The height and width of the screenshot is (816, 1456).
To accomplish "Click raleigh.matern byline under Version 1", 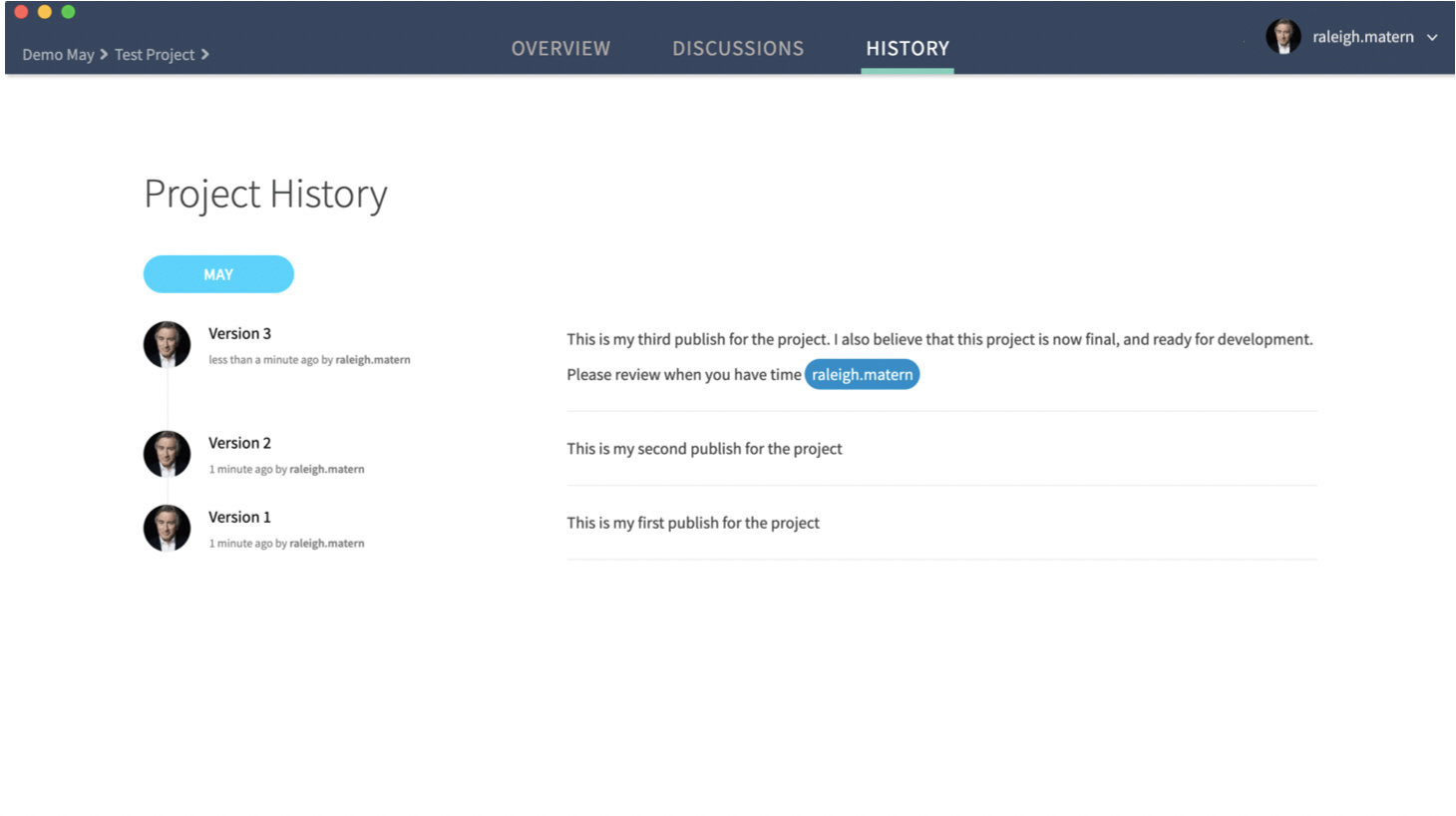I will tap(327, 543).
